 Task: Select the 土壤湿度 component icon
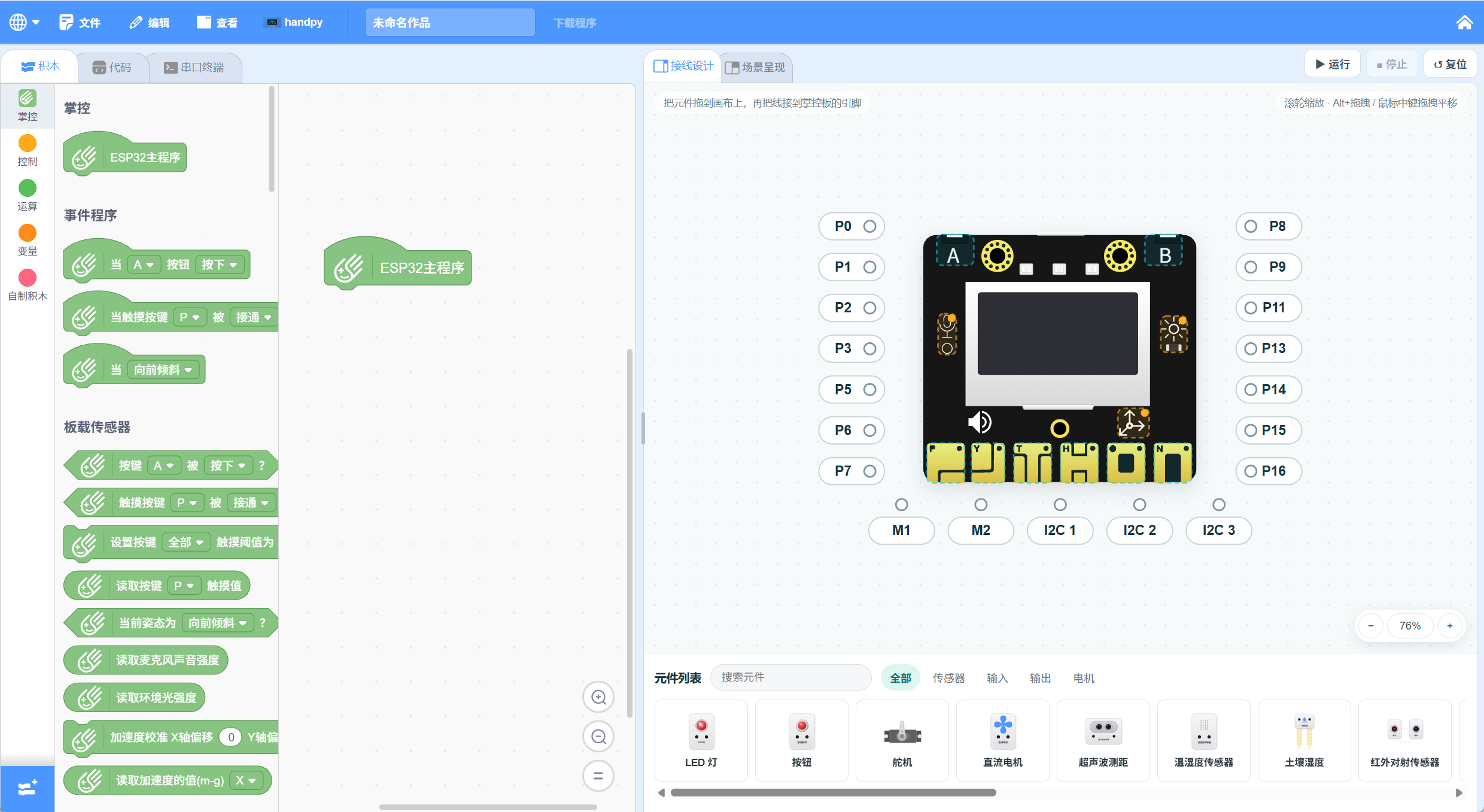(1304, 732)
